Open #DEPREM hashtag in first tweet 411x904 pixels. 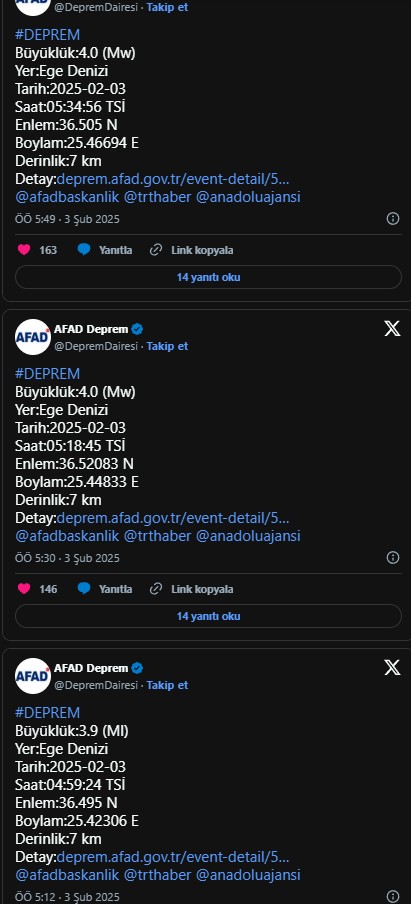(48, 35)
